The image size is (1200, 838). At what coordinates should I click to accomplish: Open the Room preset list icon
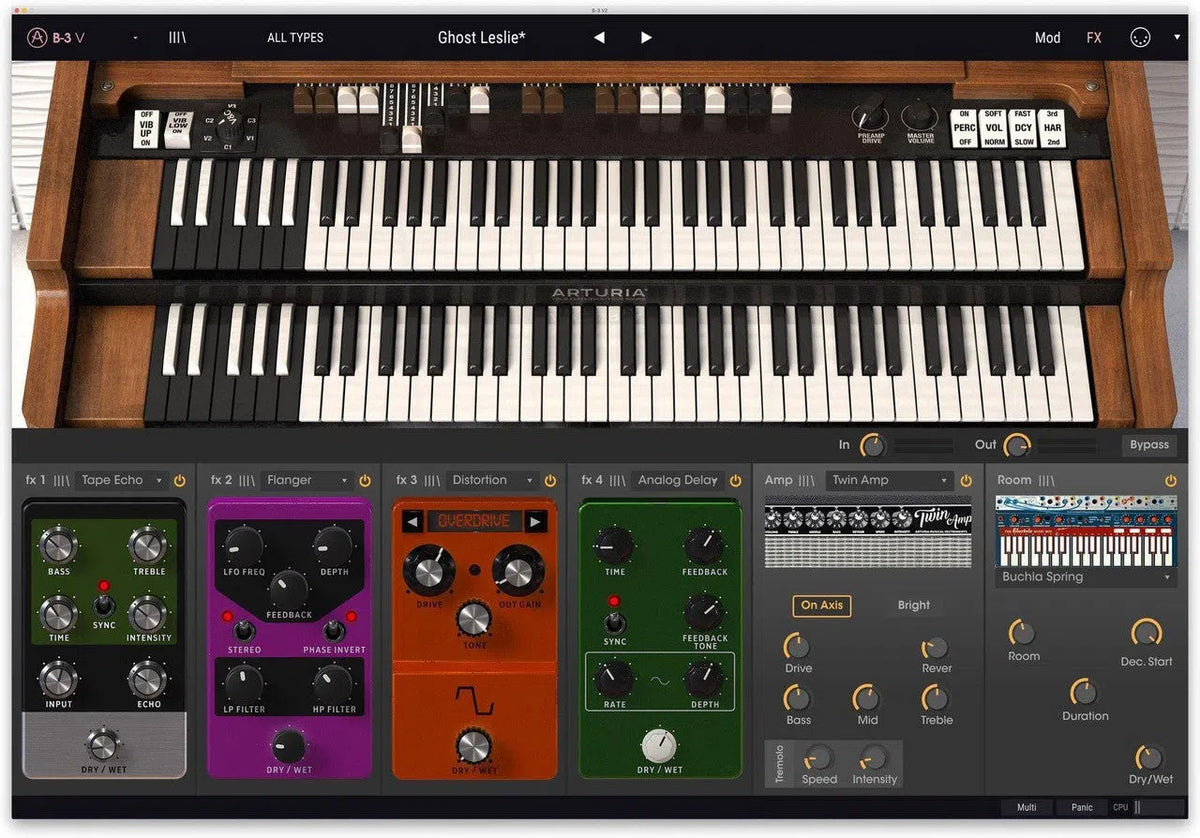1046,481
